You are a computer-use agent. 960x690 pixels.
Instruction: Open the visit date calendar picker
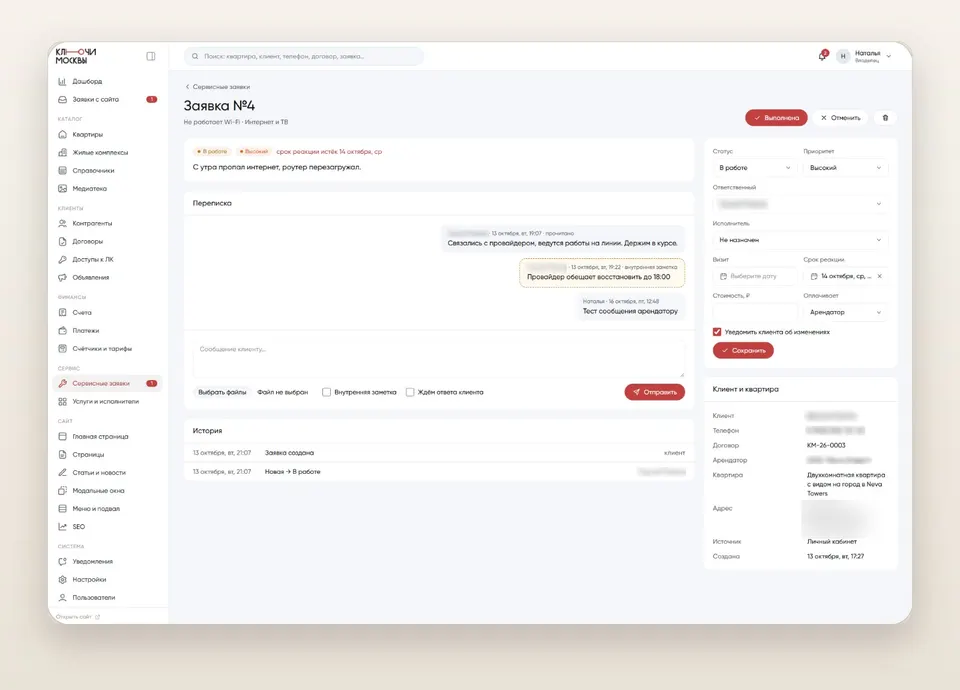(755, 276)
